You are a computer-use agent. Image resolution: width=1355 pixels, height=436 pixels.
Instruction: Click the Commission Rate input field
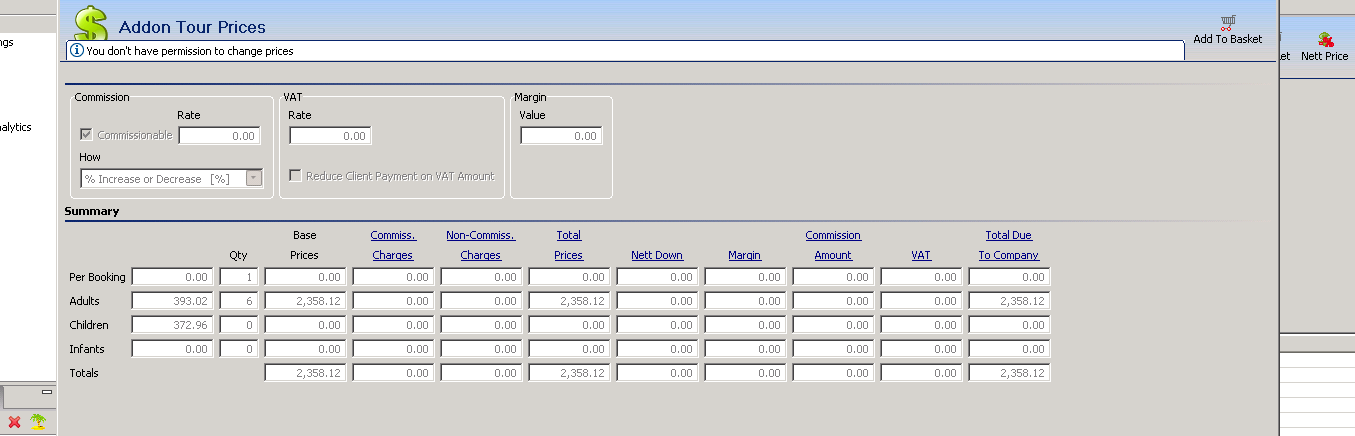tap(219, 136)
